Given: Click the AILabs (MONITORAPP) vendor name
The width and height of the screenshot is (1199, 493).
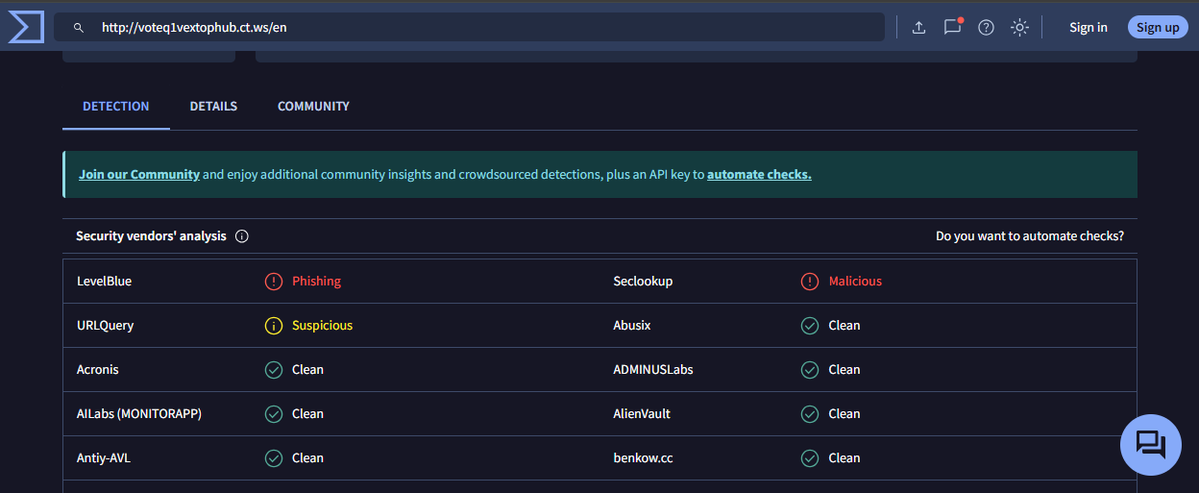Looking at the screenshot, I should (139, 414).
